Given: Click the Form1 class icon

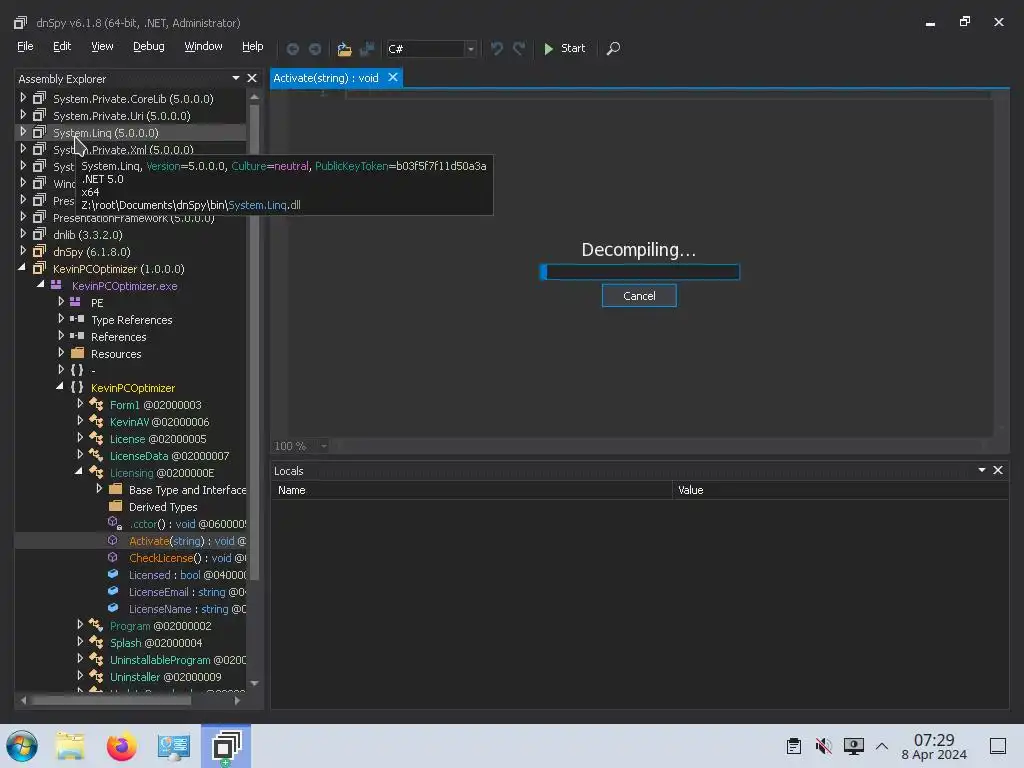Looking at the screenshot, I should click(x=96, y=404).
